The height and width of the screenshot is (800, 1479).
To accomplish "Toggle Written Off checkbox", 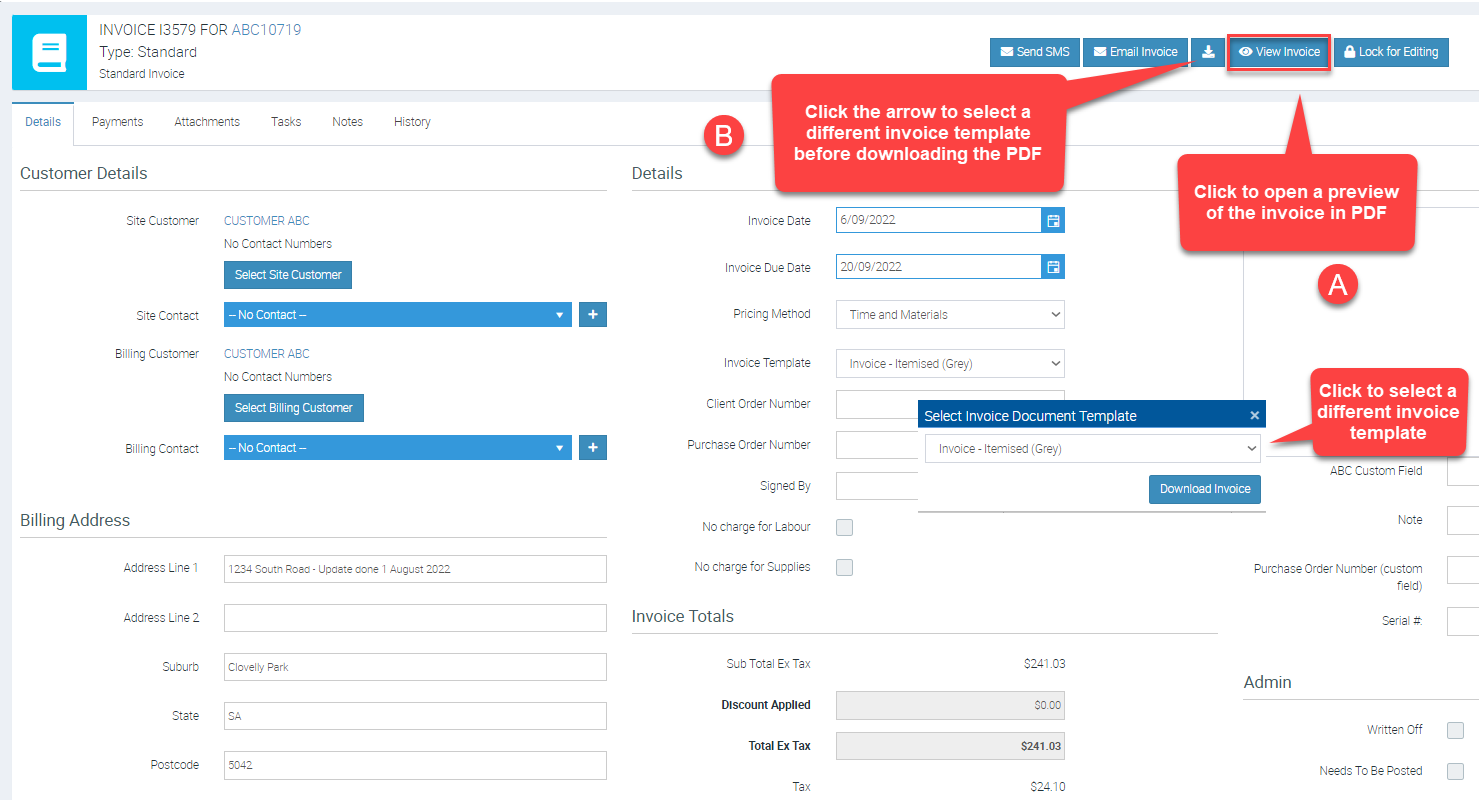I will [1455, 730].
